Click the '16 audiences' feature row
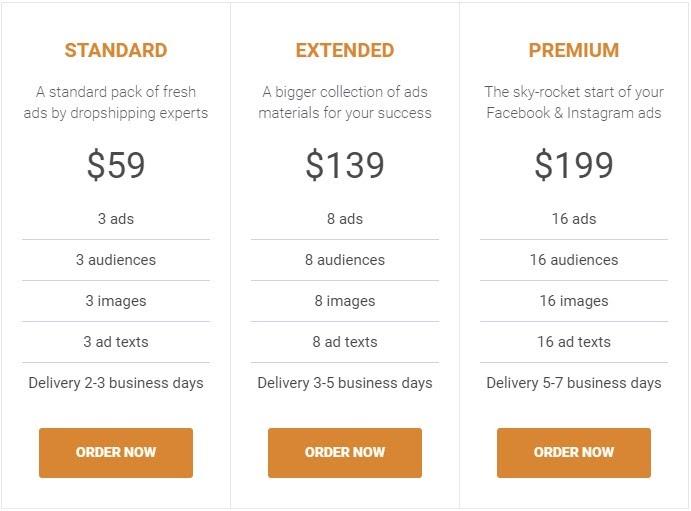The width and height of the screenshot is (691, 511). coord(574,260)
